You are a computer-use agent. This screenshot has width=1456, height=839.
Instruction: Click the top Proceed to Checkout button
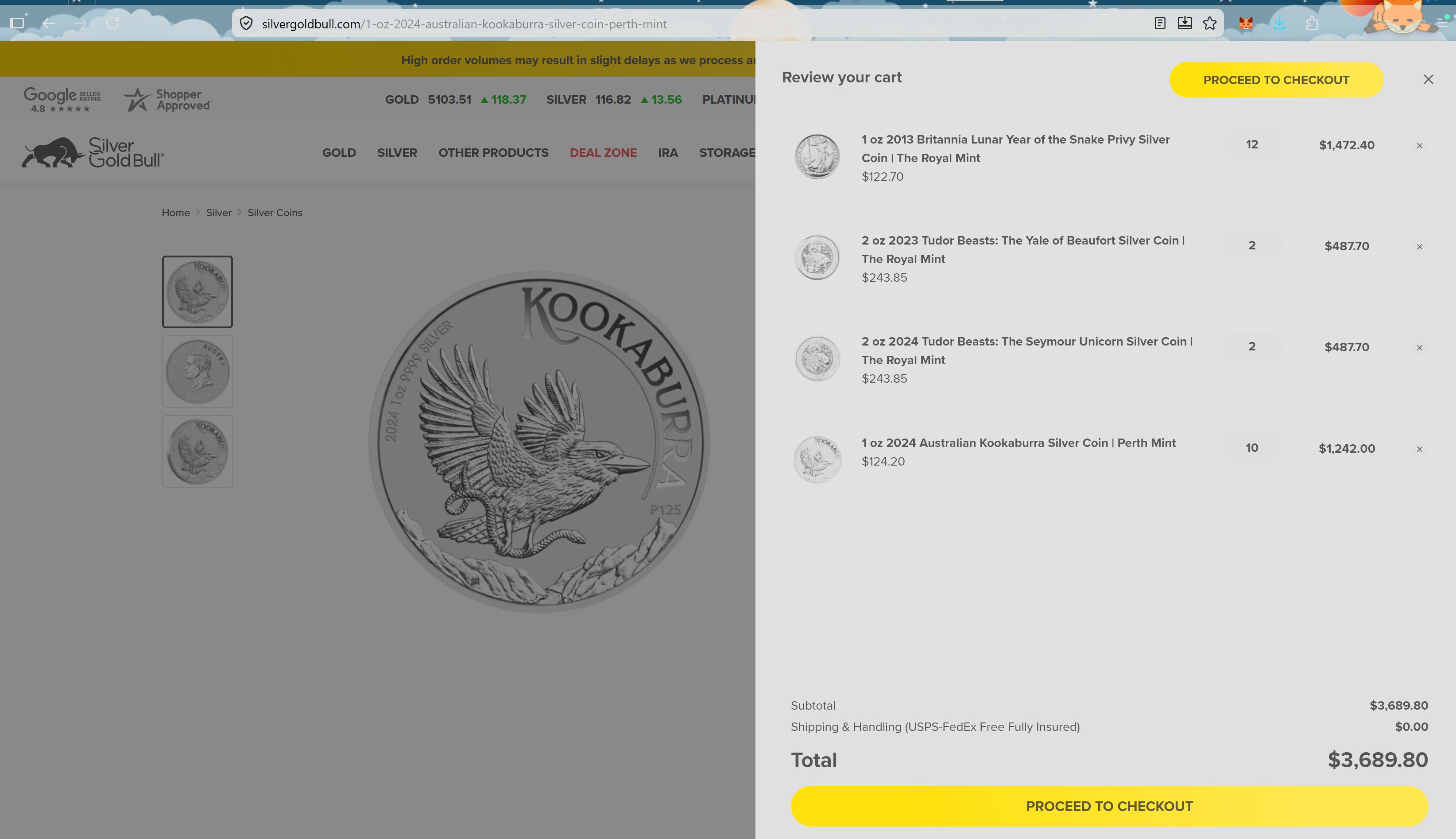point(1276,80)
